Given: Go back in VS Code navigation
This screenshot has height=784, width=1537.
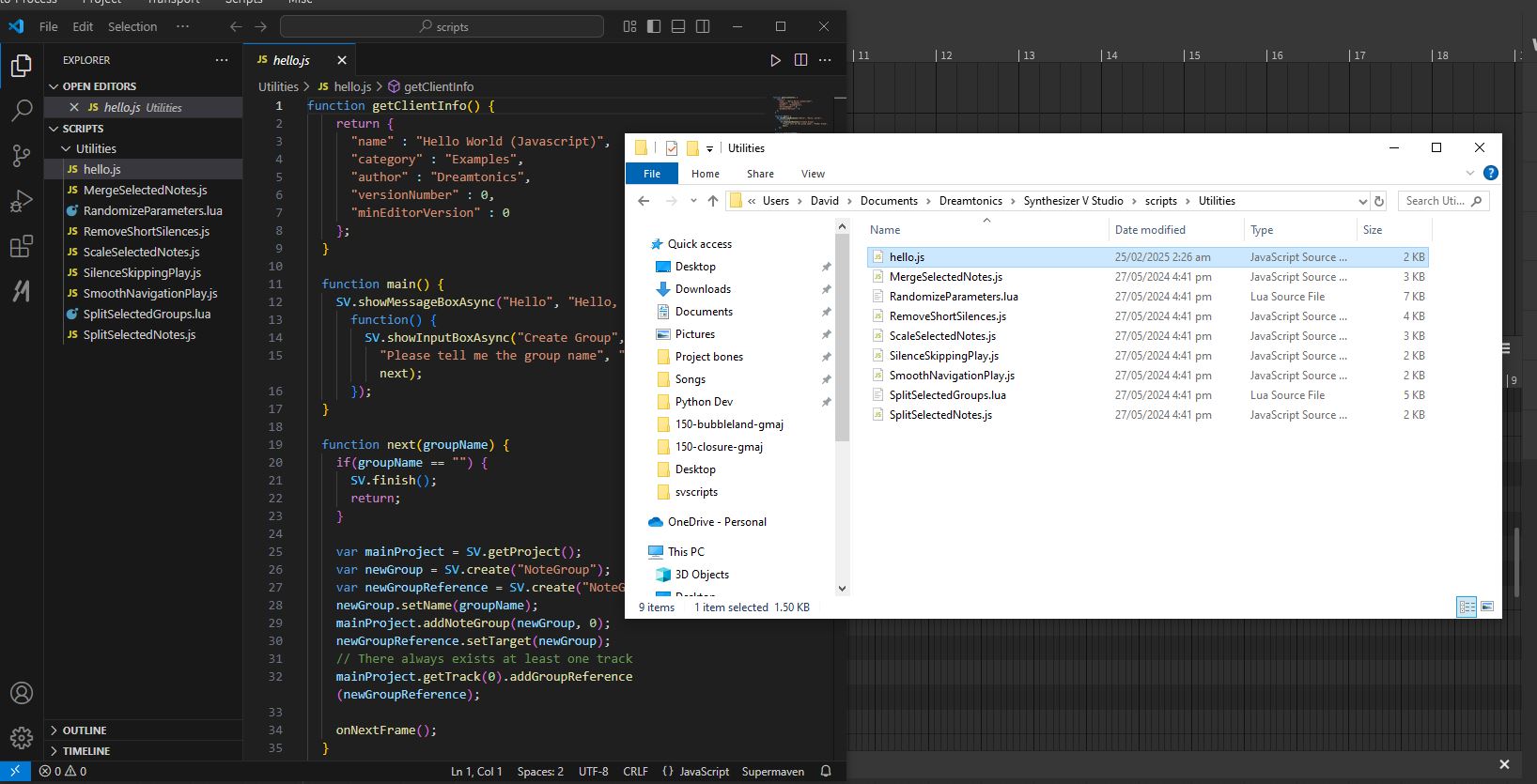Looking at the screenshot, I should (x=236, y=26).
